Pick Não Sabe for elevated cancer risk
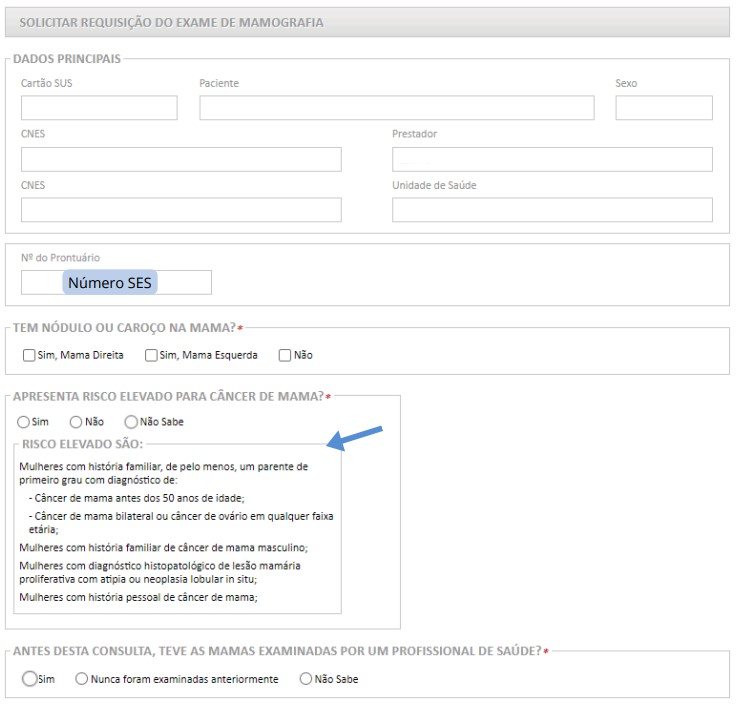 [131, 422]
